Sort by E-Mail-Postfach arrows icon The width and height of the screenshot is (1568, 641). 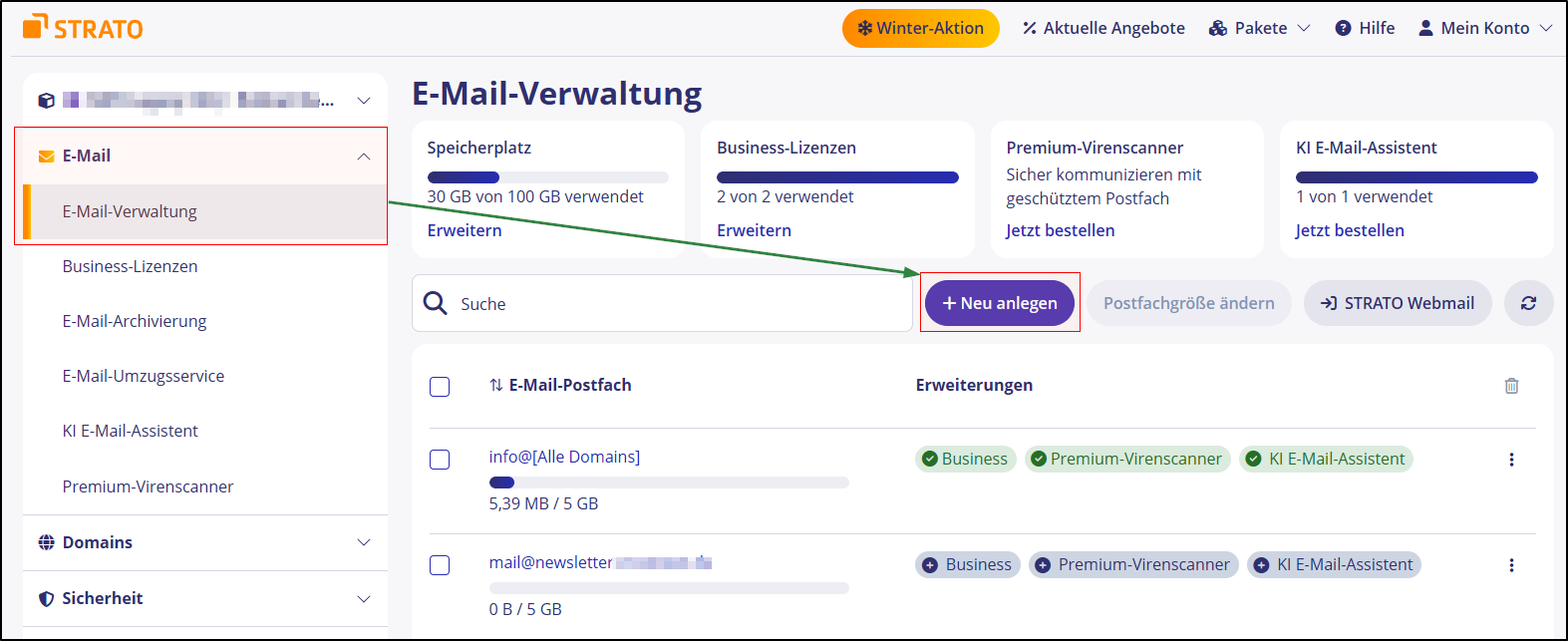pos(495,386)
